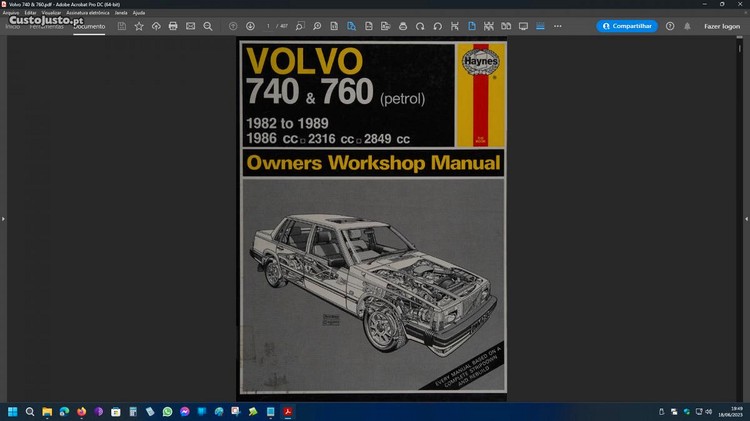Screen dimensions: 750x421
Task: Expand the left navigation pane
Action: (3, 218)
